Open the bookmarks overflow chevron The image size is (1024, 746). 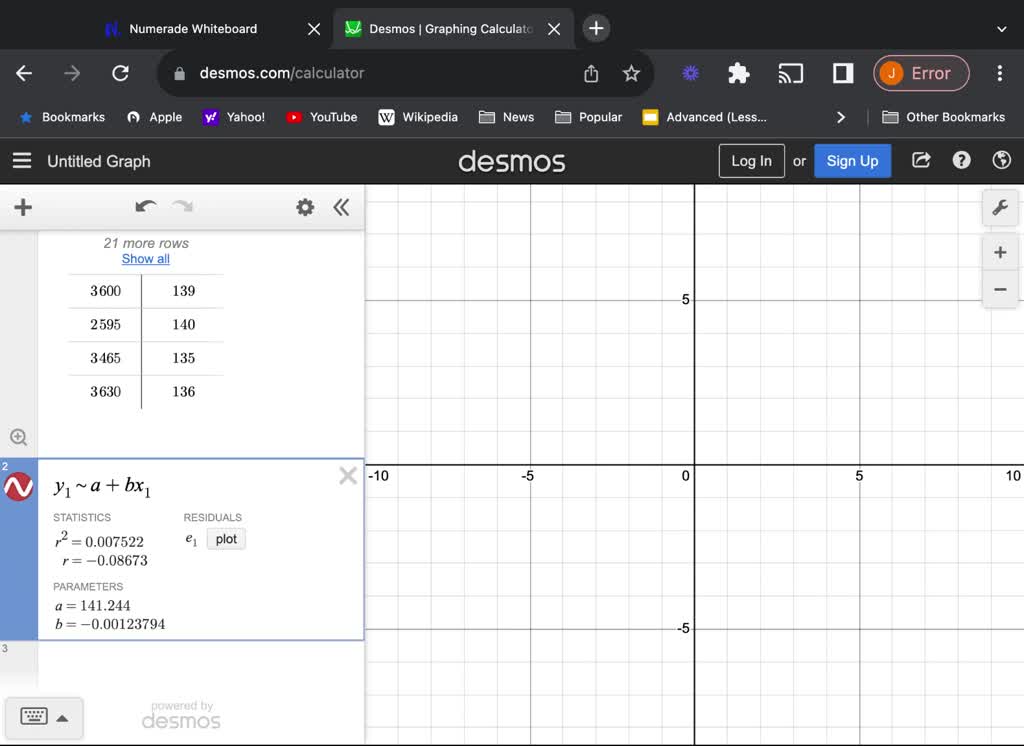pyautogui.click(x=841, y=117)
